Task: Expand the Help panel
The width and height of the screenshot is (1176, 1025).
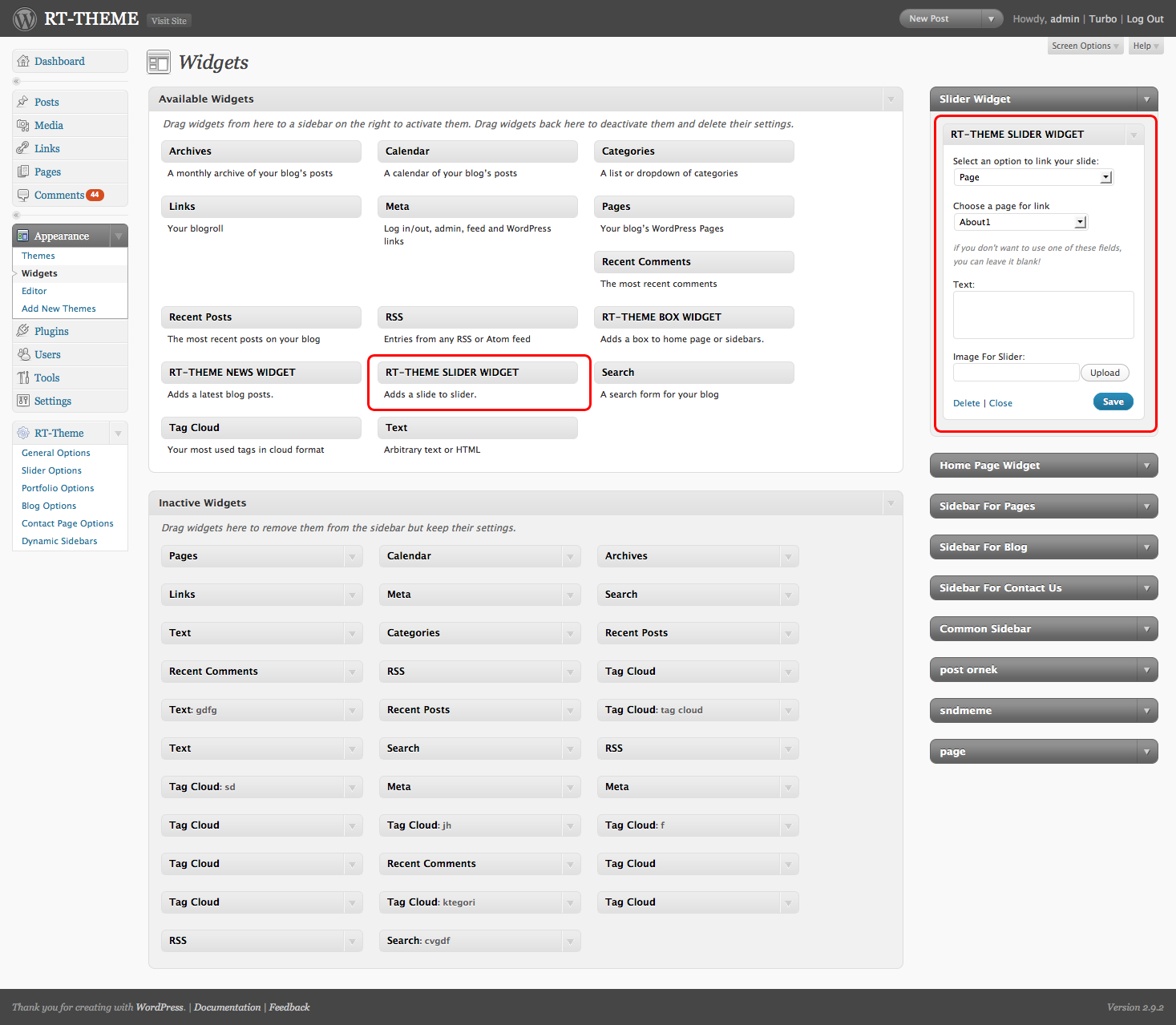Action: (1146, 46)
